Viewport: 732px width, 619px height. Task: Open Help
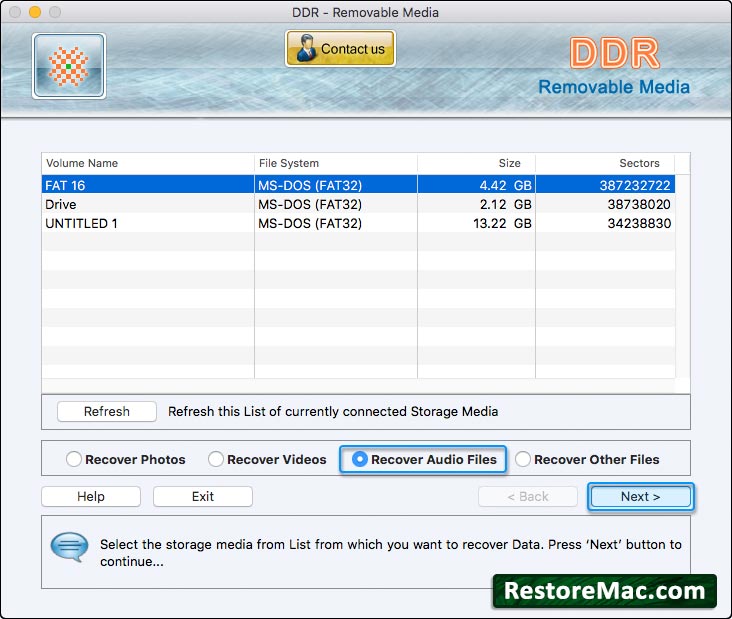tap(91, 496)
